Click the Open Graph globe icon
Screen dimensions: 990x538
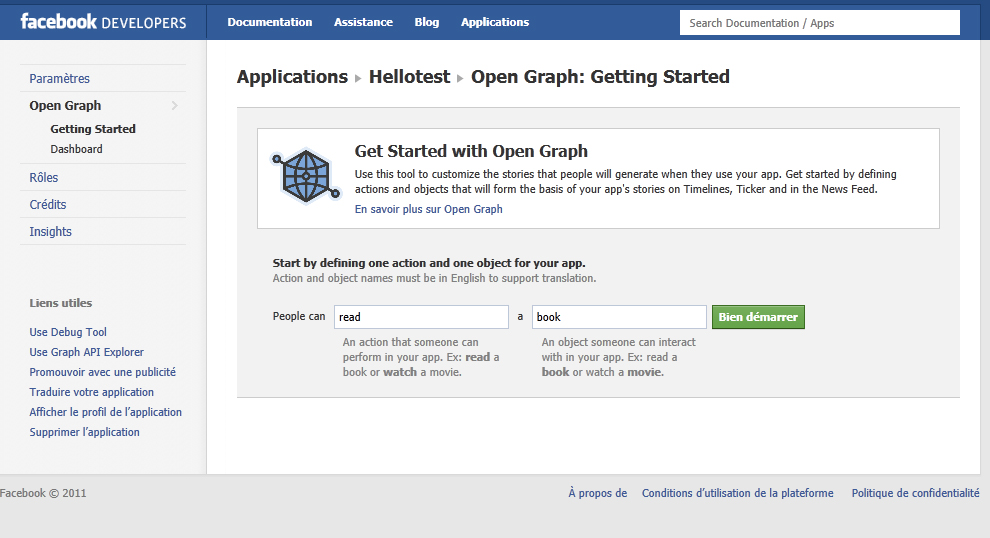[x=306, y=177]
